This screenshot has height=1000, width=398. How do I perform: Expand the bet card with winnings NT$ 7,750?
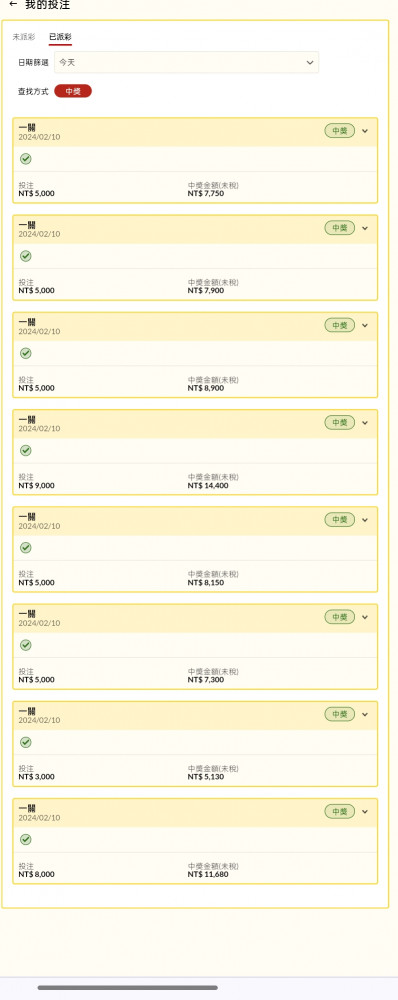coord(365,131)
